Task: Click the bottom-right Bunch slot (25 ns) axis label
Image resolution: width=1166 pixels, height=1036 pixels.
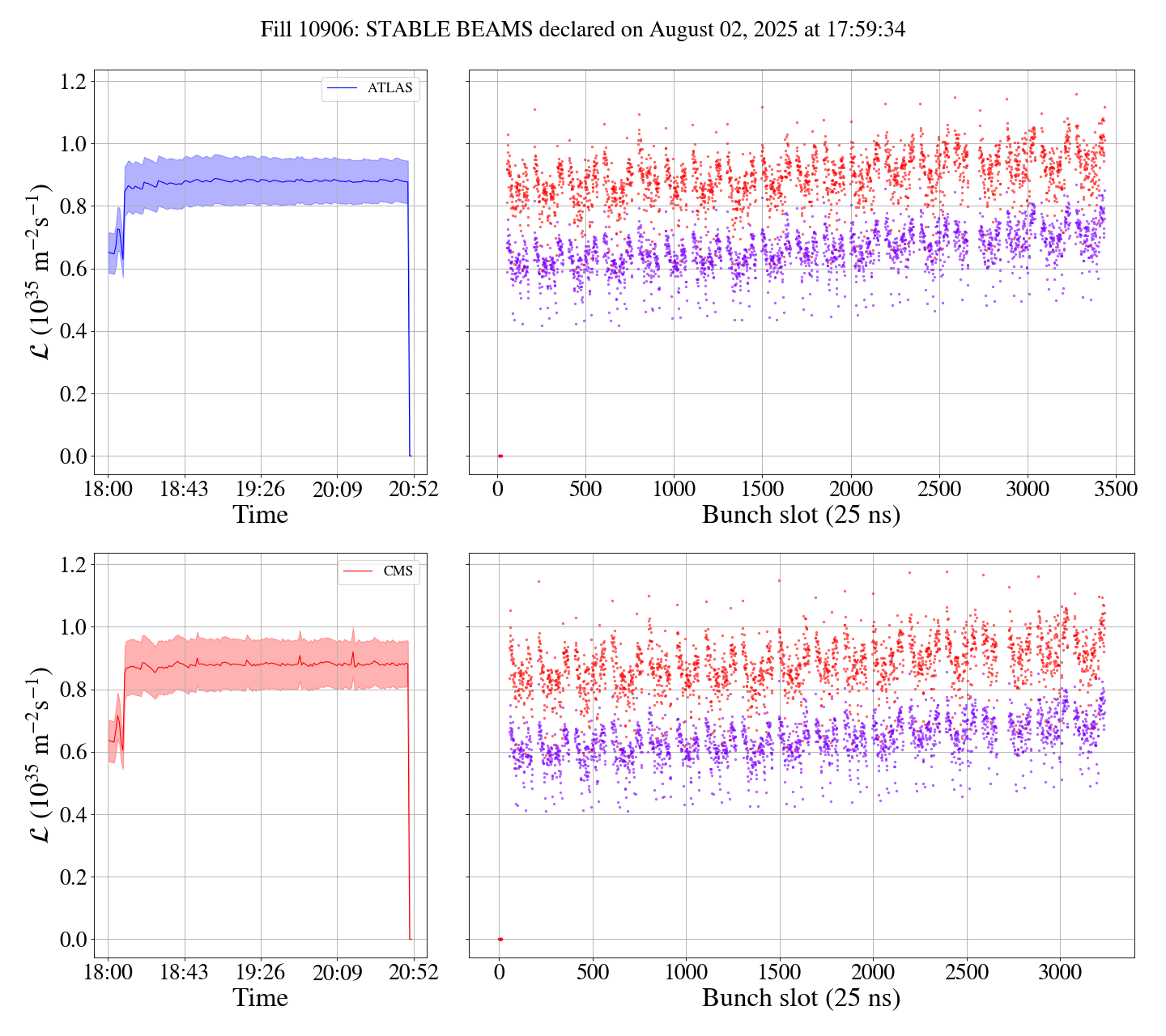Action: click(x=801, y=998)
